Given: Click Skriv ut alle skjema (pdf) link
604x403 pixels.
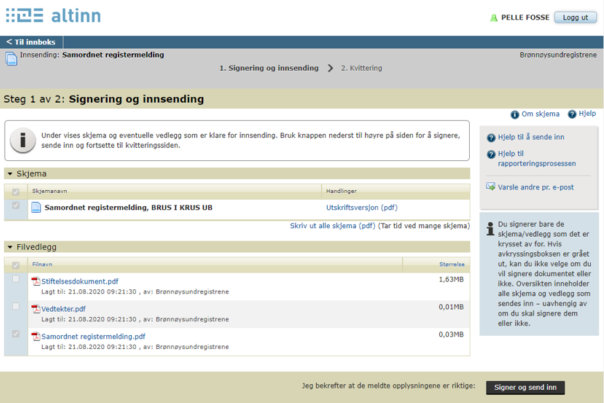Looking at the screenshot, I should 332,226.
